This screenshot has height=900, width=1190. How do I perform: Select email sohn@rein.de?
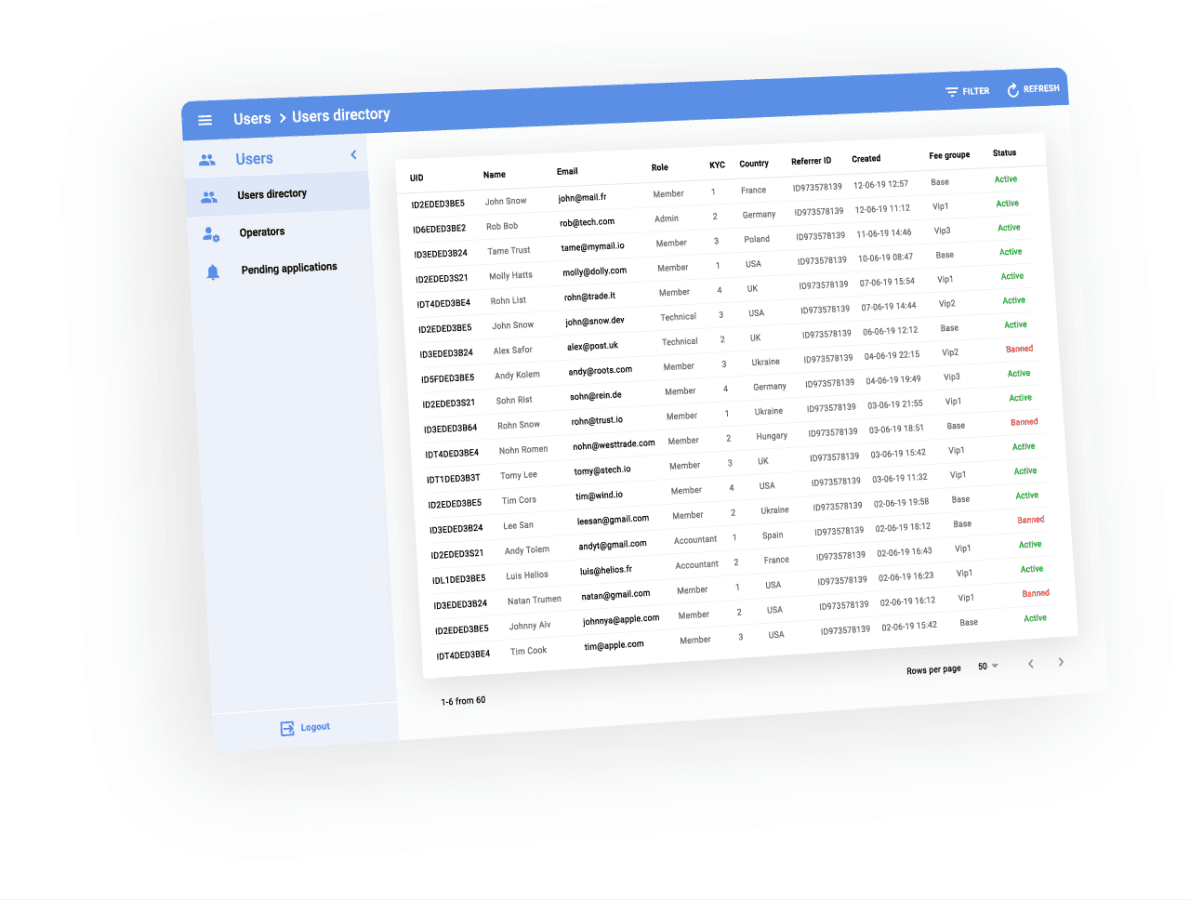[596, 396]
